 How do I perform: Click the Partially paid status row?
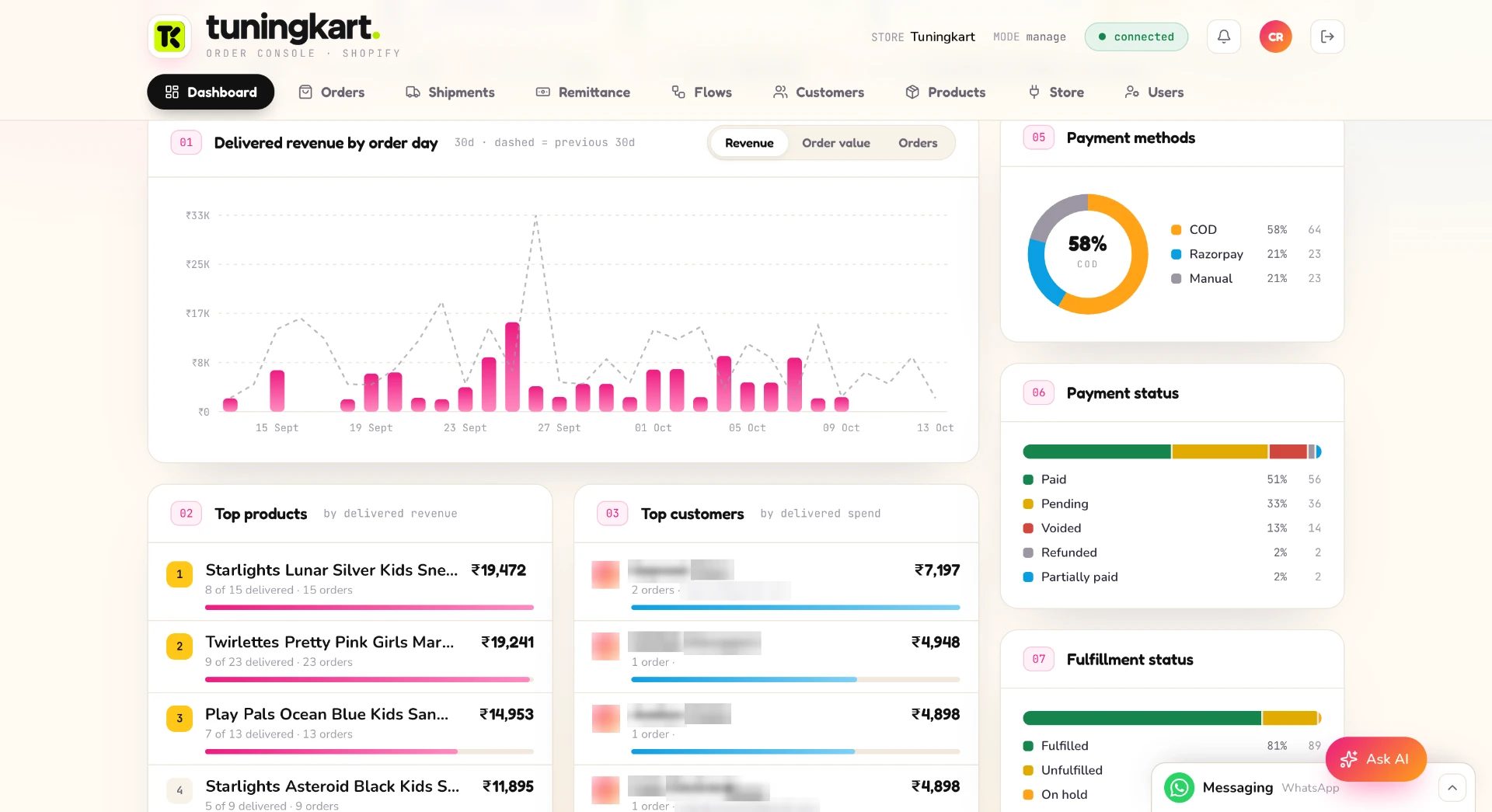pos(1172,577)
